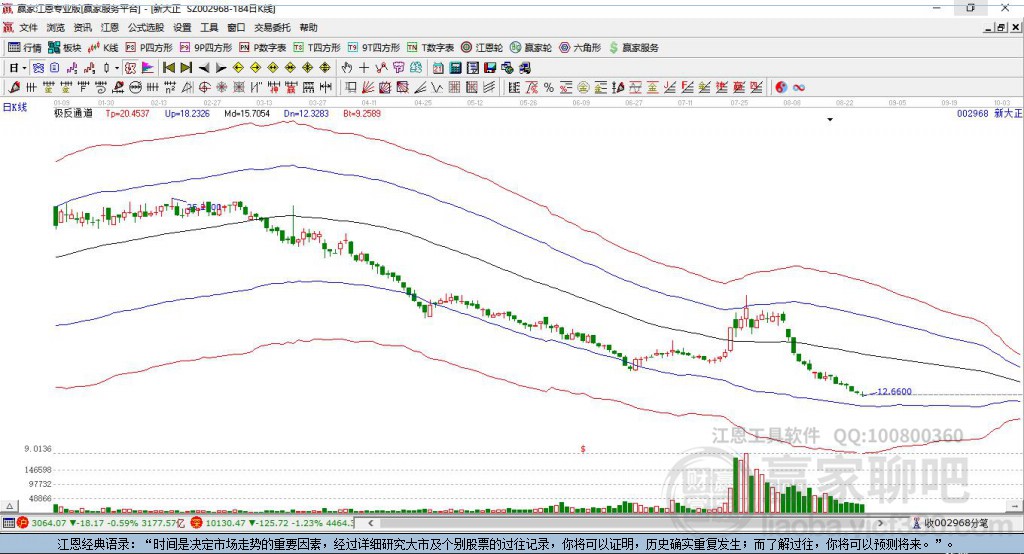Select the first yellow diamond arrow icon
1024x554 pixels.
click(238, 68)
